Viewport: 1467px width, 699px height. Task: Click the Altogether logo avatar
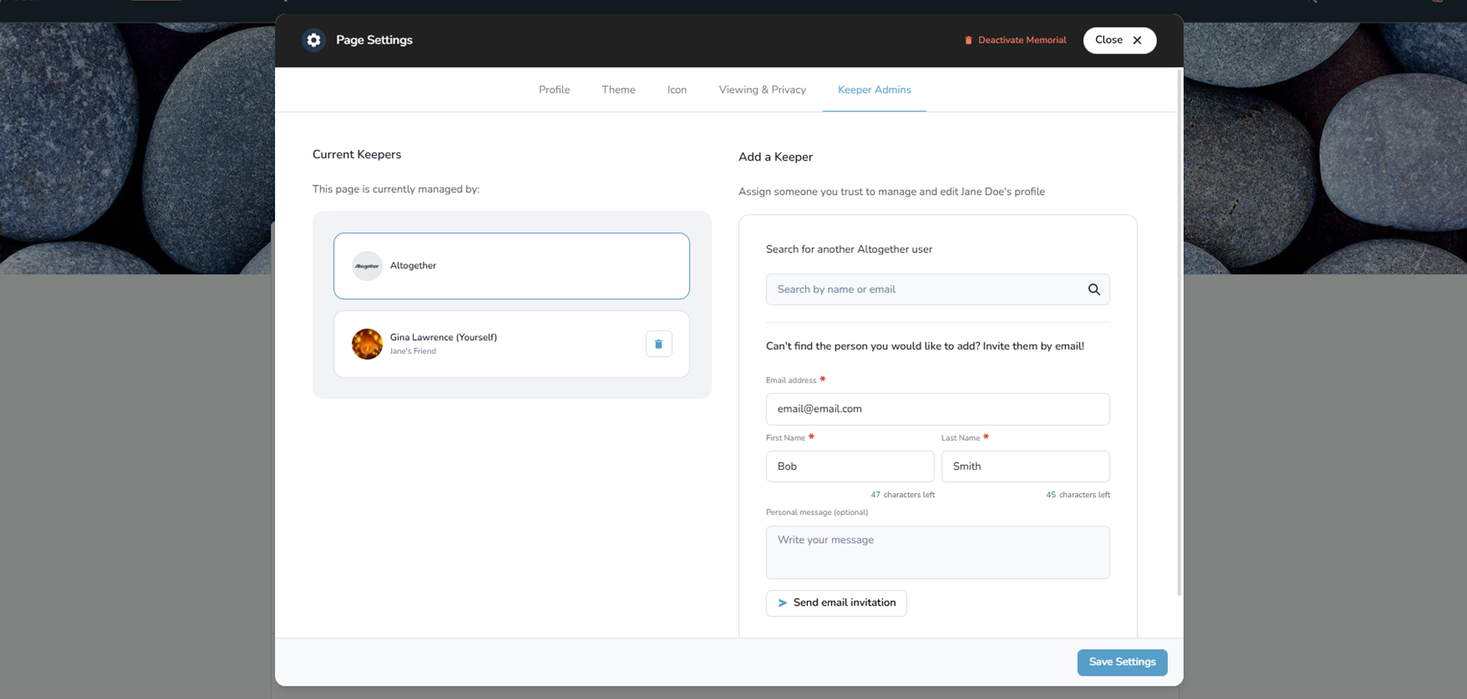tap(367, 266)
